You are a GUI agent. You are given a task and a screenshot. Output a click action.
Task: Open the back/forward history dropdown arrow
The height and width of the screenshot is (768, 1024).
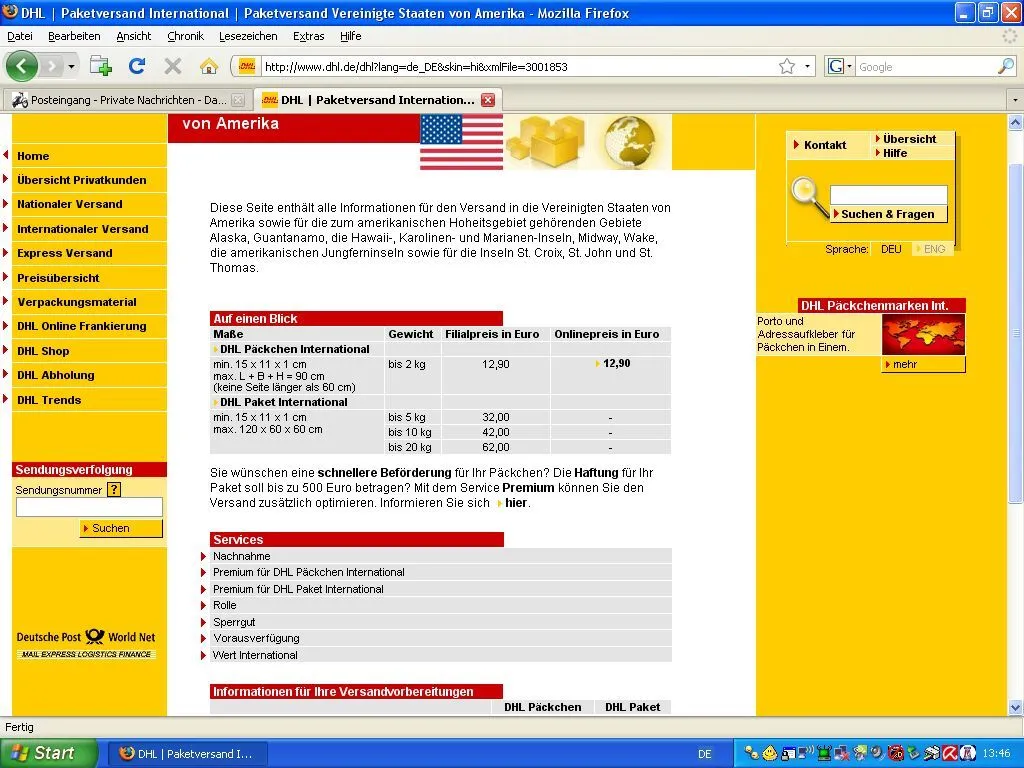coord(71,67)
